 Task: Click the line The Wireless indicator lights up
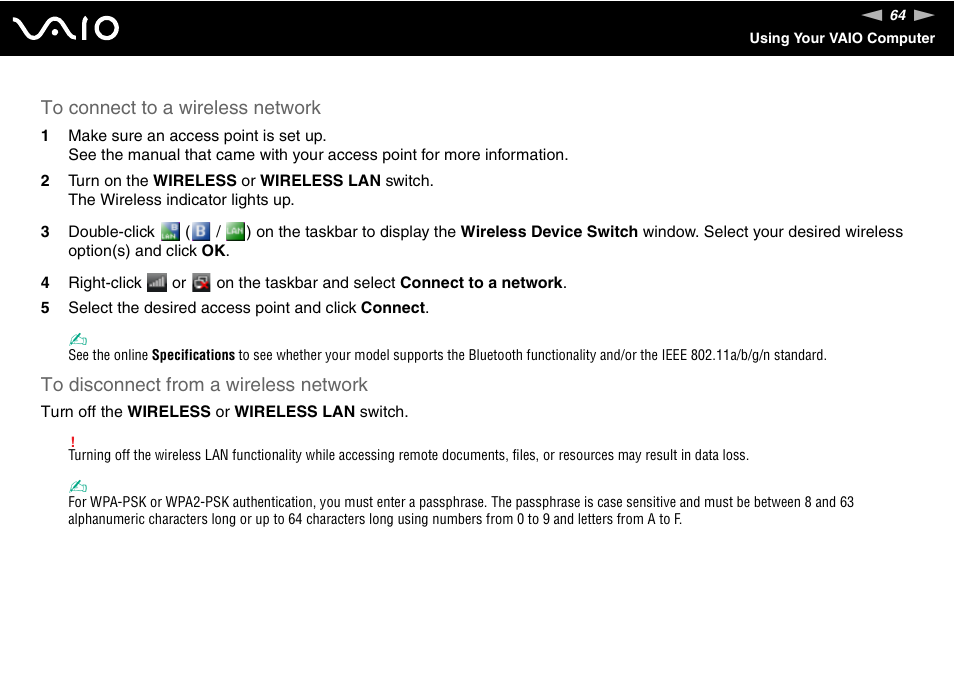181,200
